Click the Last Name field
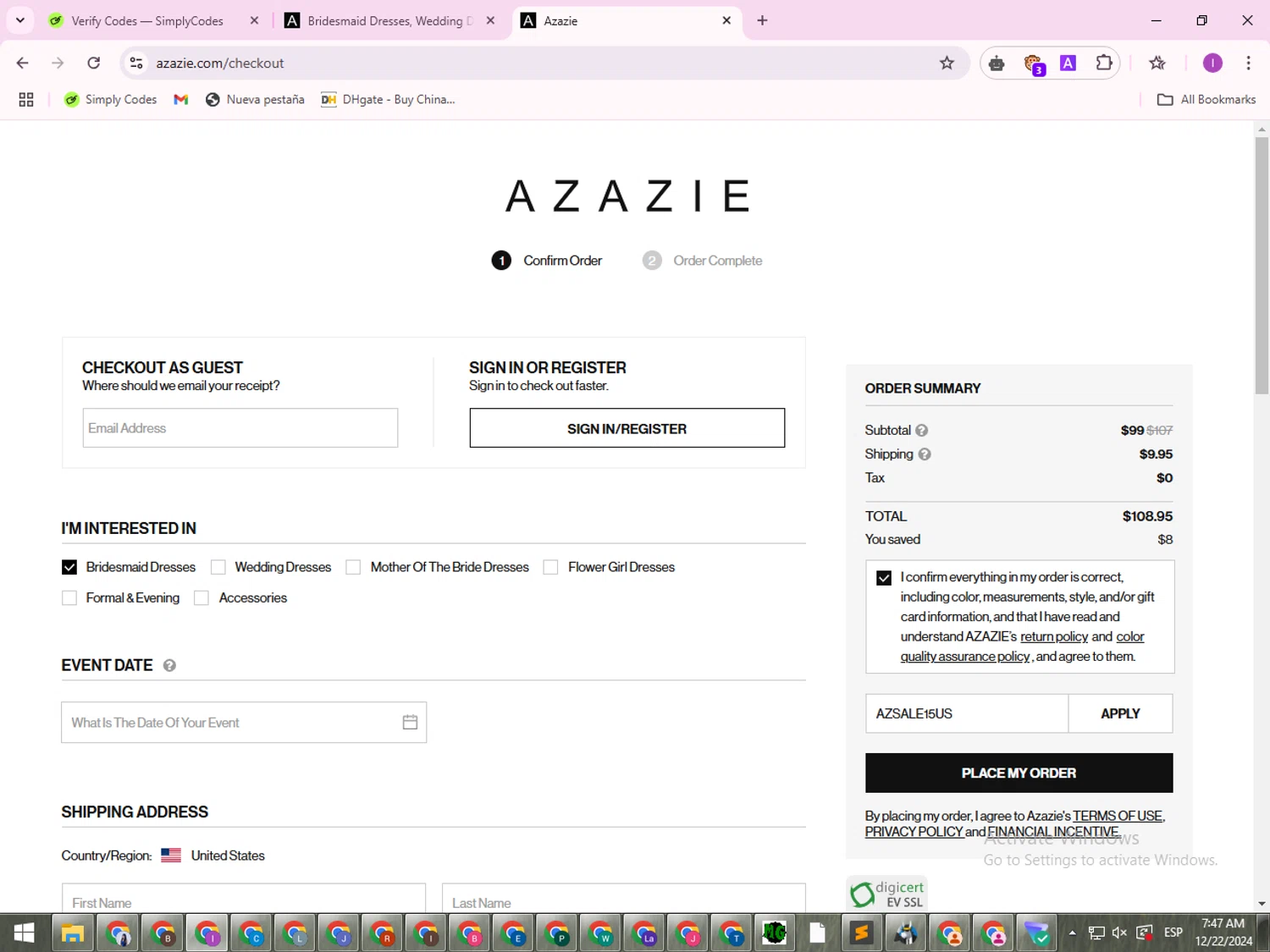The width and height of the screenshot is (1270, 952). [x=624, y=899]
